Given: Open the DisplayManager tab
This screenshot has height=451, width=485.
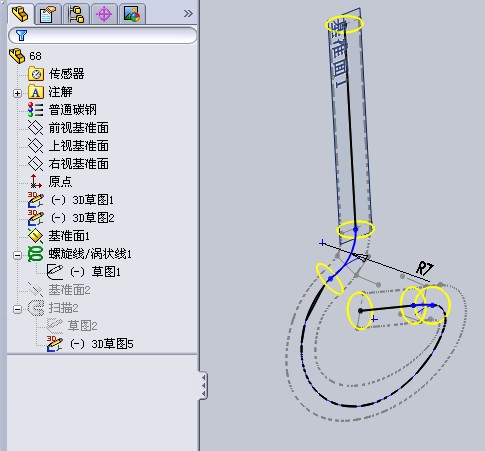Looking at the screenshot, I should pyautogui.click(x=132, y=14).
